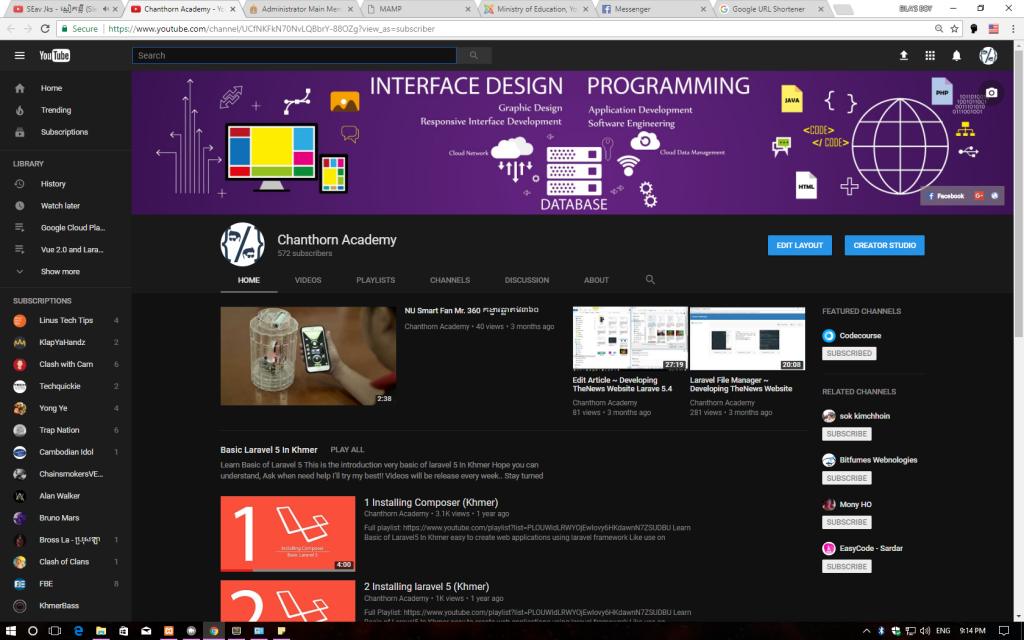Open the Playlists channel tab

point(375,280)
